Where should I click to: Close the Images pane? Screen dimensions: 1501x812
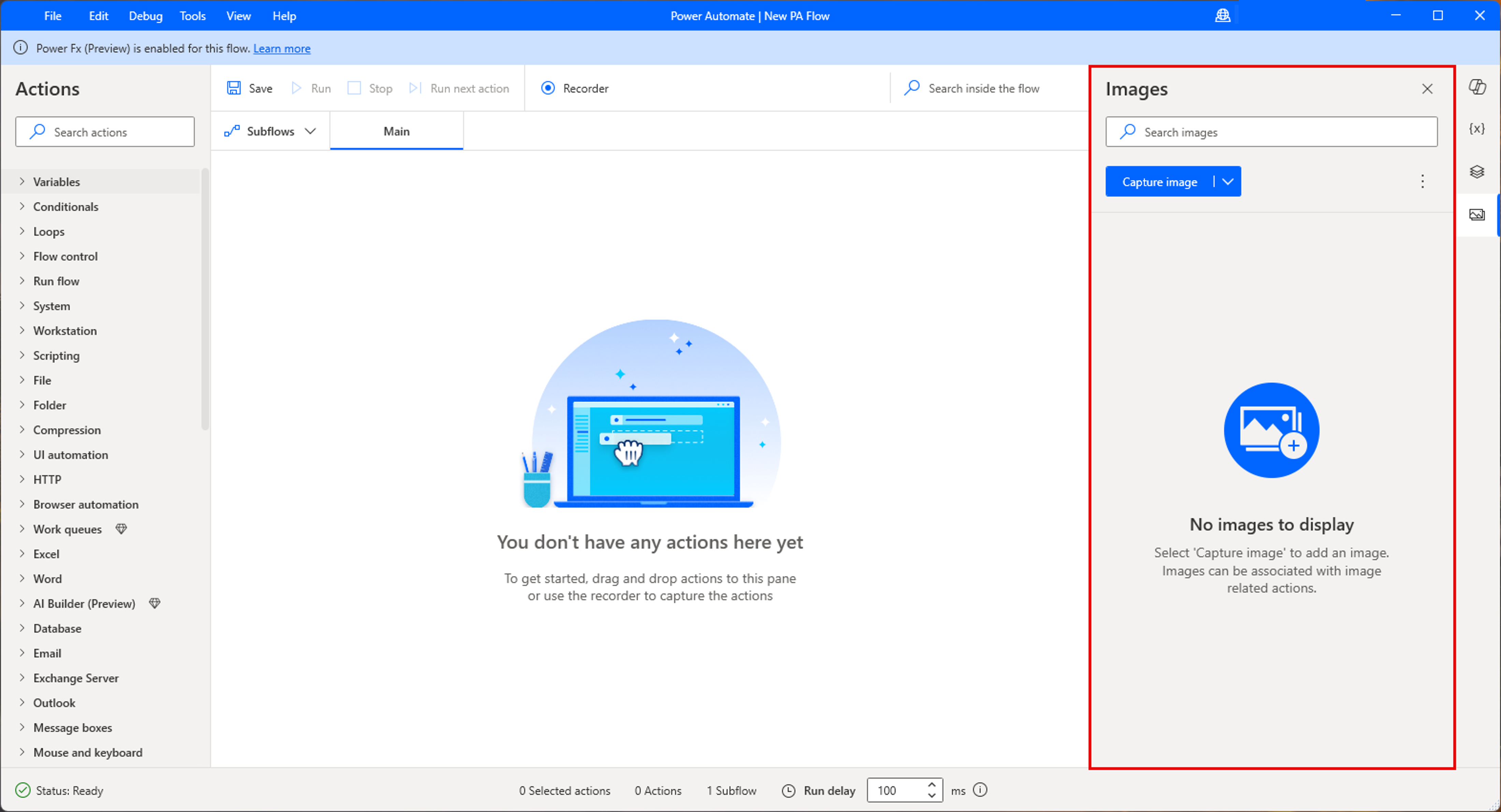pyautogui.click(x=1426, y=89)
